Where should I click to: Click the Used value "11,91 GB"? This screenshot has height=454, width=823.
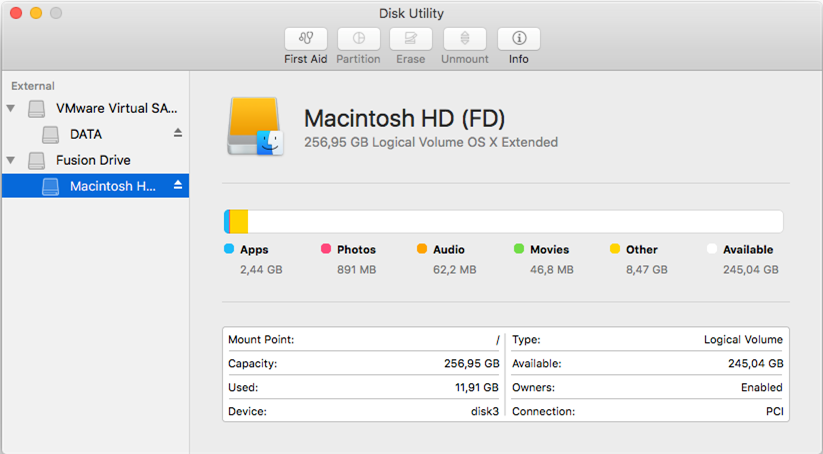[x=477, y=387]
